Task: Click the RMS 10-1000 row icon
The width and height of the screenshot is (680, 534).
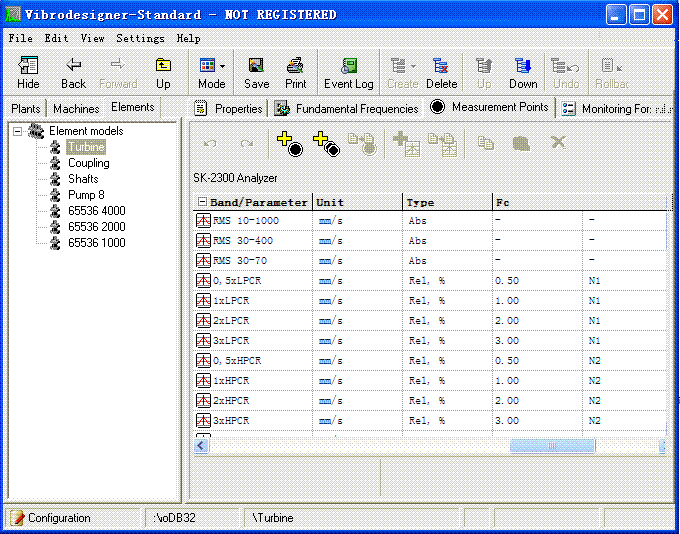Action: pyautogui.click(x=203, y=221)
